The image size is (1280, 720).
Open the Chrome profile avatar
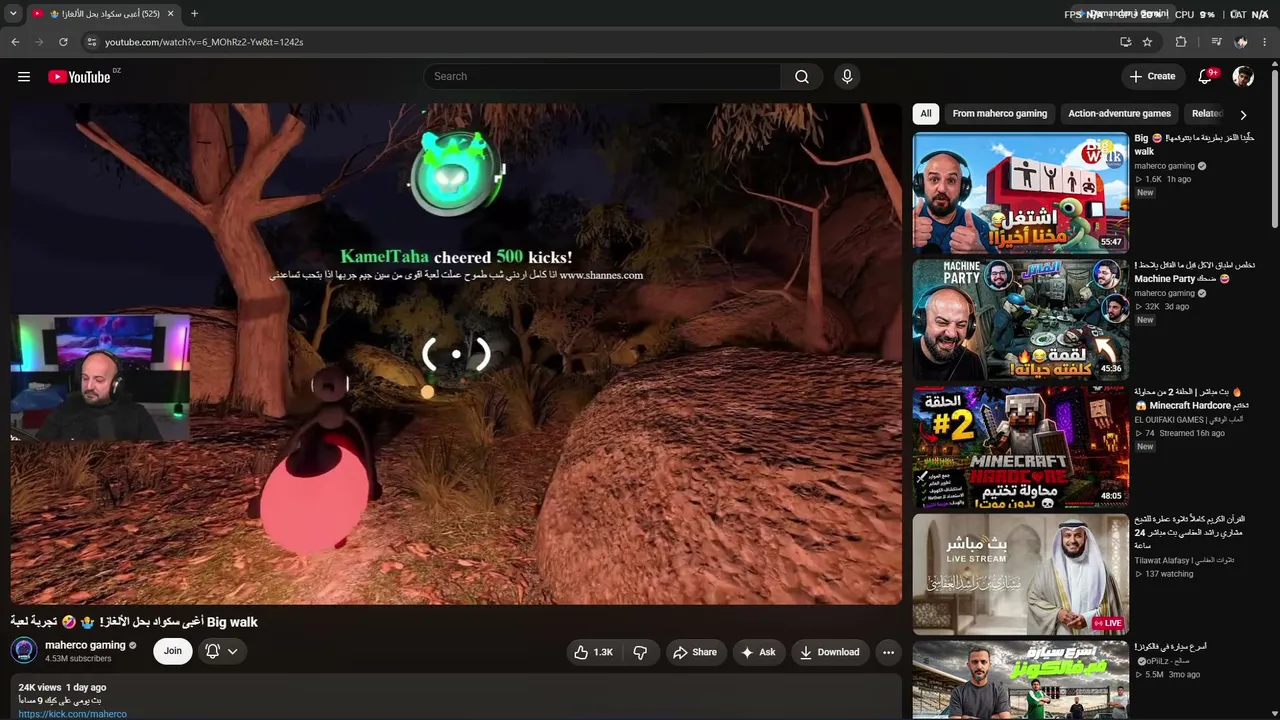[1241, 42]
